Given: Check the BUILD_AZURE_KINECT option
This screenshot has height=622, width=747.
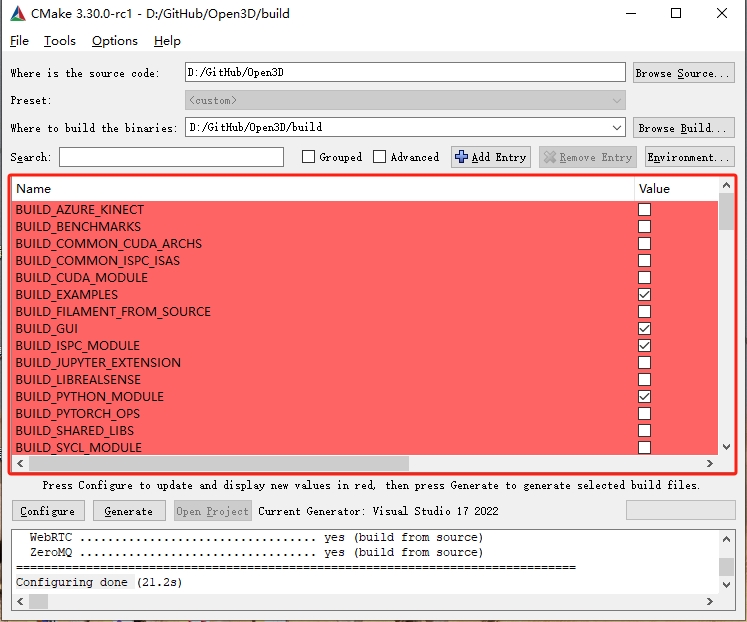Looking at the screenshot, I should click(x=644, y=210).
